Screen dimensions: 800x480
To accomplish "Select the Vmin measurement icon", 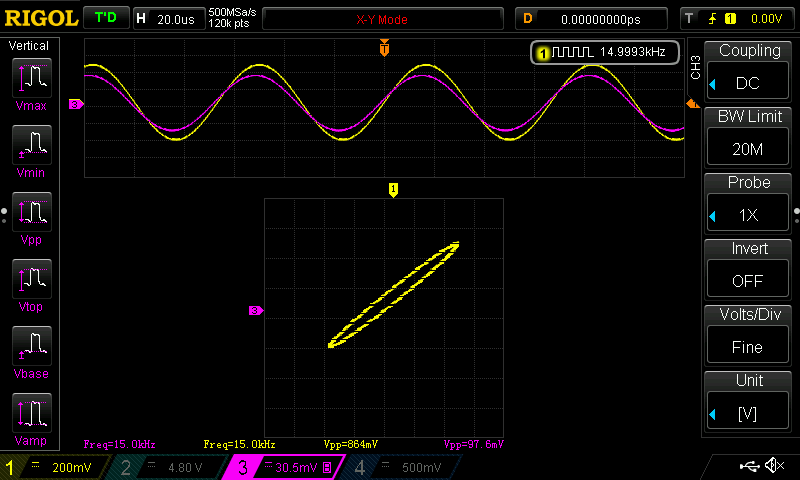I will pos(32,145).
